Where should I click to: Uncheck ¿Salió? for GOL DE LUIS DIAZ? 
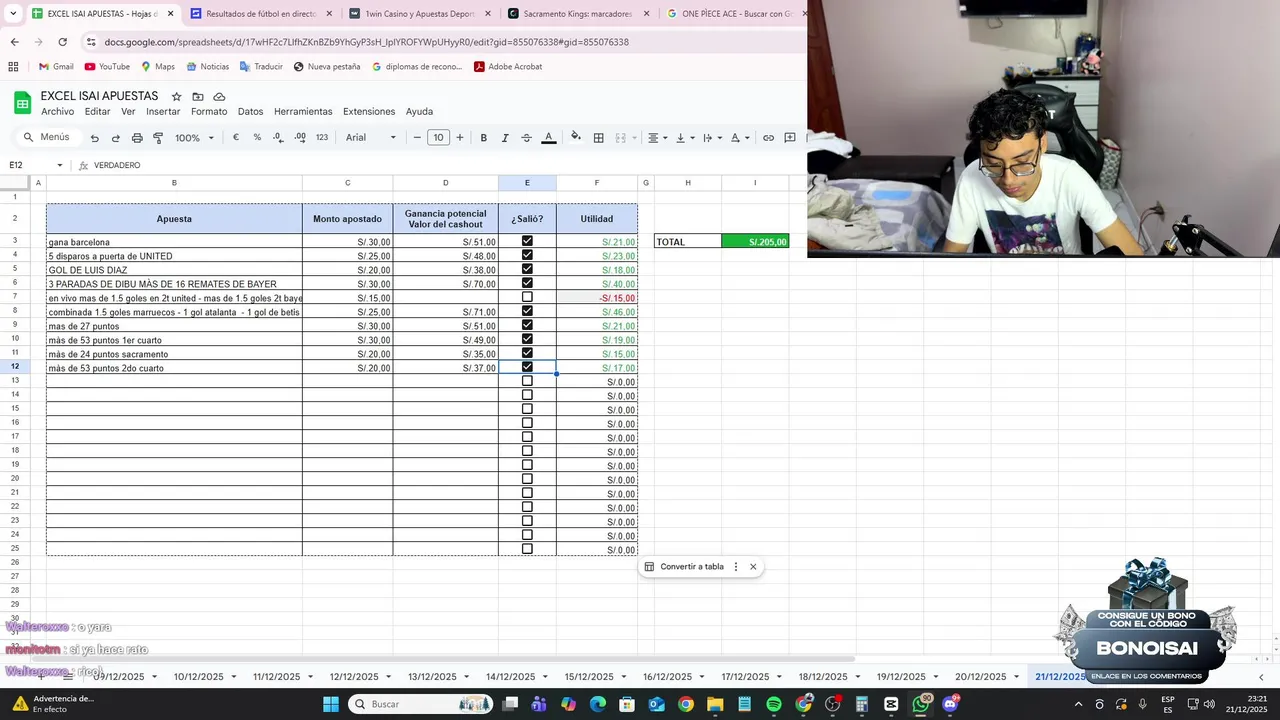click(527, 269)
